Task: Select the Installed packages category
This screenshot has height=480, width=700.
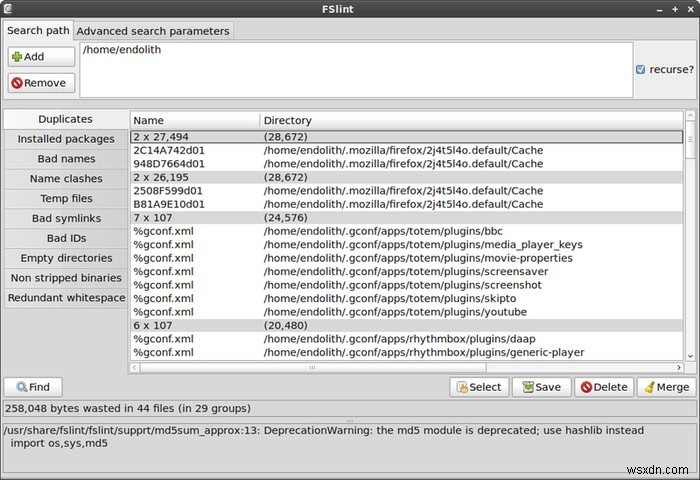Action: (66, 139)
